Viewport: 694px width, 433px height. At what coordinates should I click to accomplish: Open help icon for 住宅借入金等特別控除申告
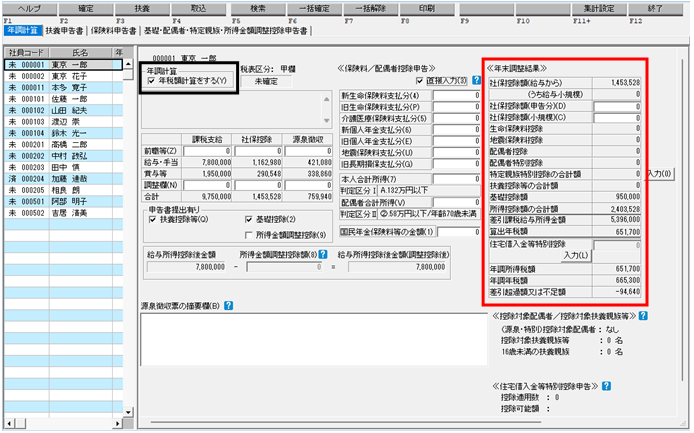pos(606,386)
